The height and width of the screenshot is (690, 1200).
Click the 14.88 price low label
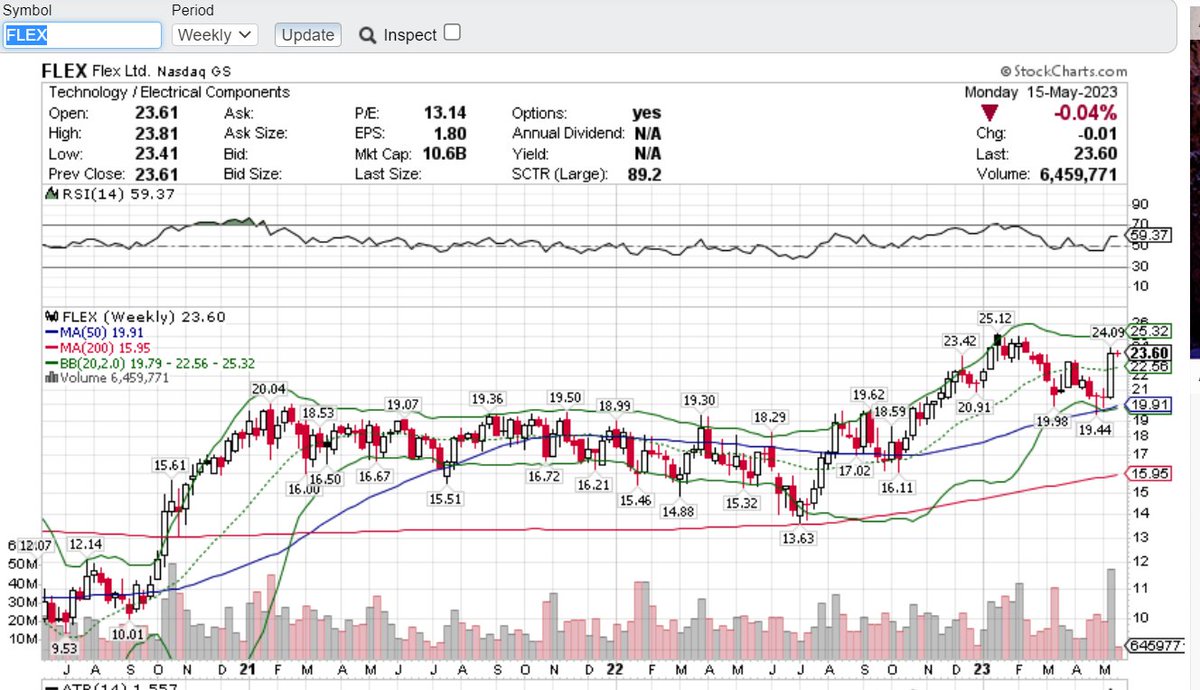[678, 511]
